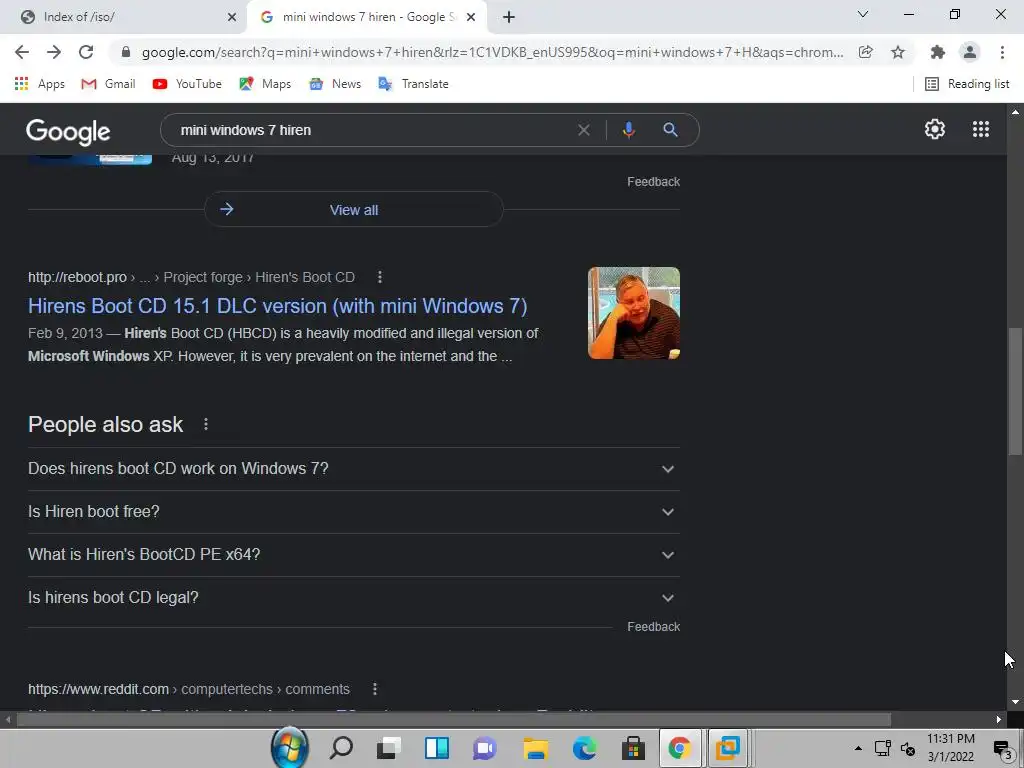Submit search with magnifier icon
This screenshot has width=1024, height=768.
click(670, 130)
